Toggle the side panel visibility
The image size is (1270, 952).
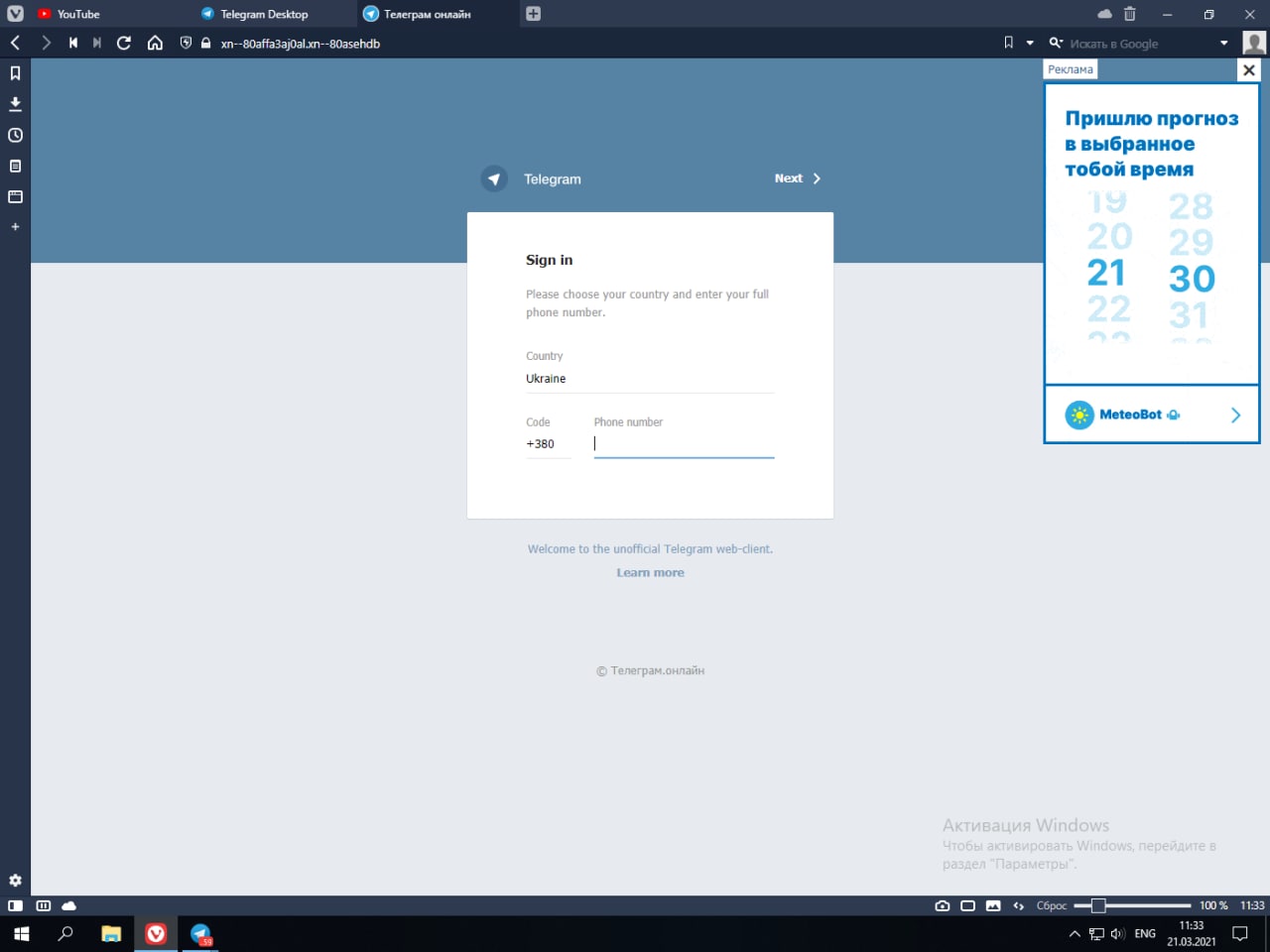click(15, 905)
